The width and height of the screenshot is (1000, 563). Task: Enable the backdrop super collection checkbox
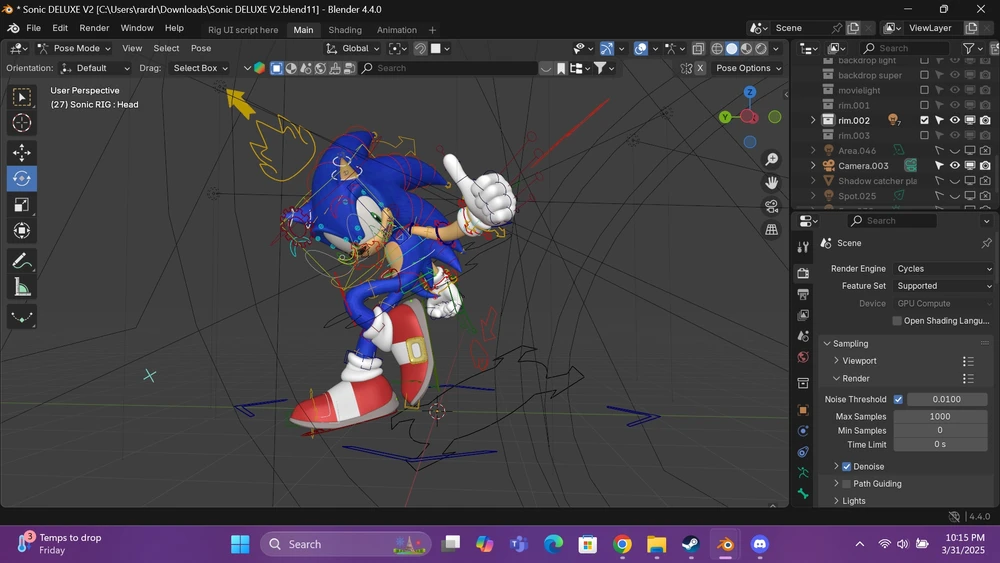[x=924, y=75]
